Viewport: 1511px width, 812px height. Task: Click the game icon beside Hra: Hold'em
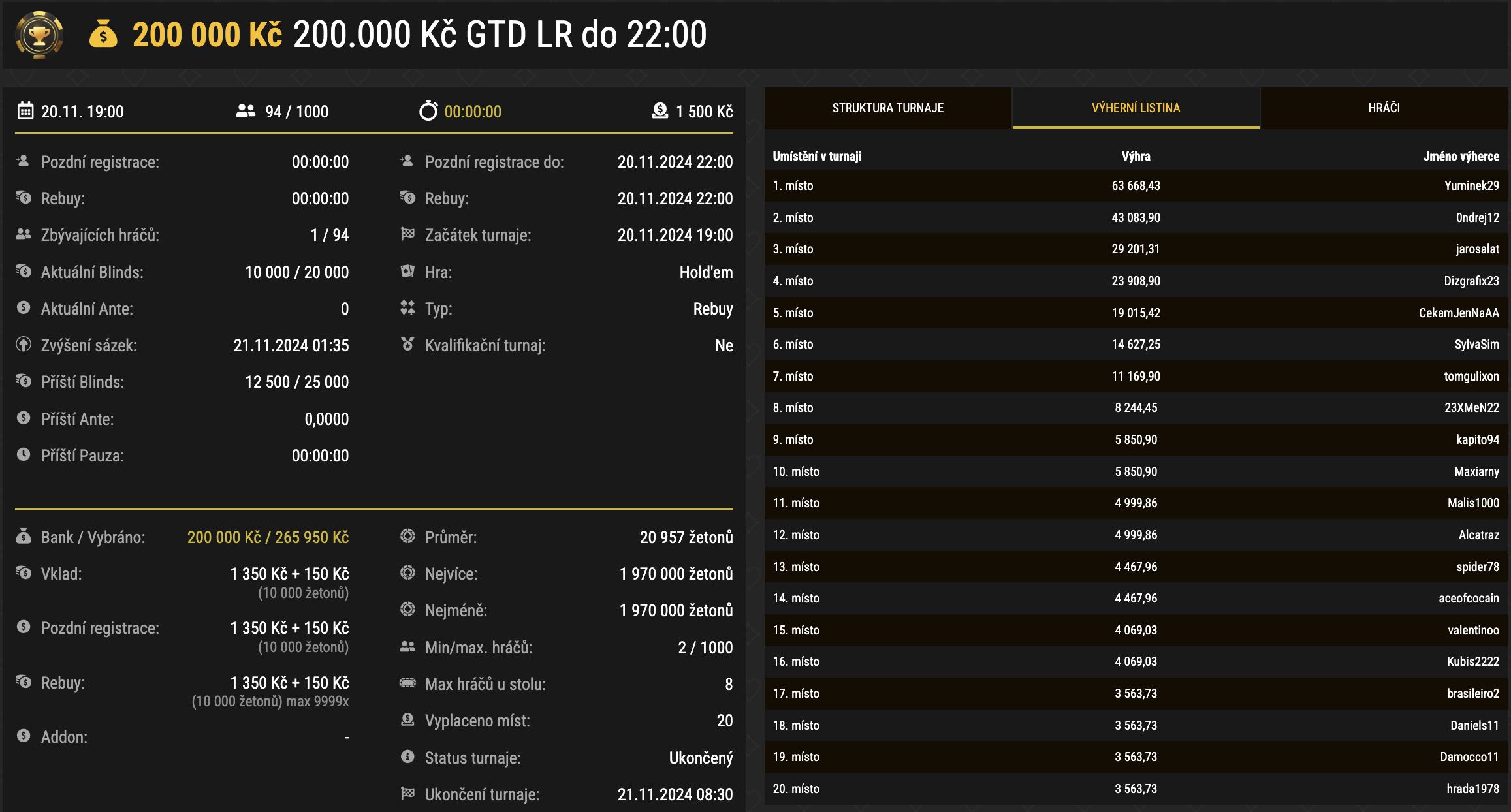407,272
